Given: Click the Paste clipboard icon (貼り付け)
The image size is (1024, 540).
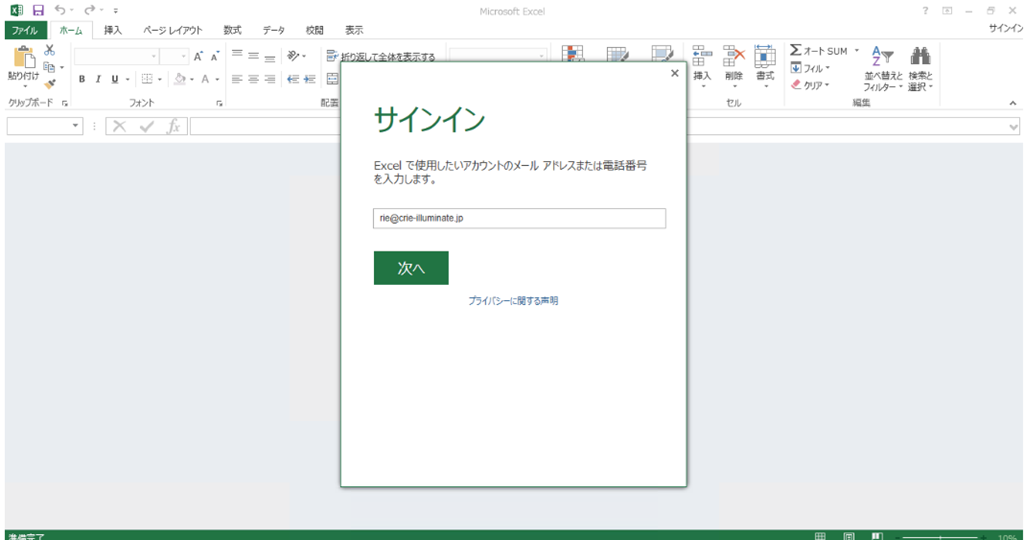Looking at the screenshot, I should 24,58.
